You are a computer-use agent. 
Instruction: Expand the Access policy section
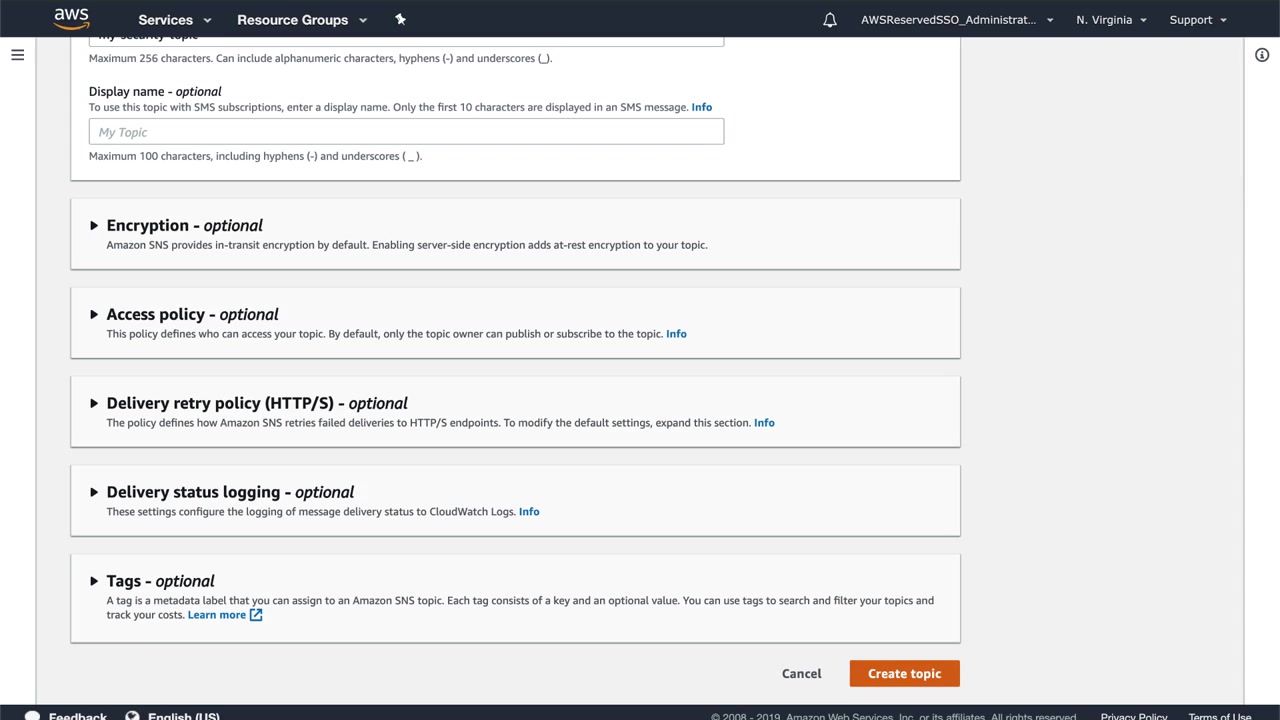[94, 315]
